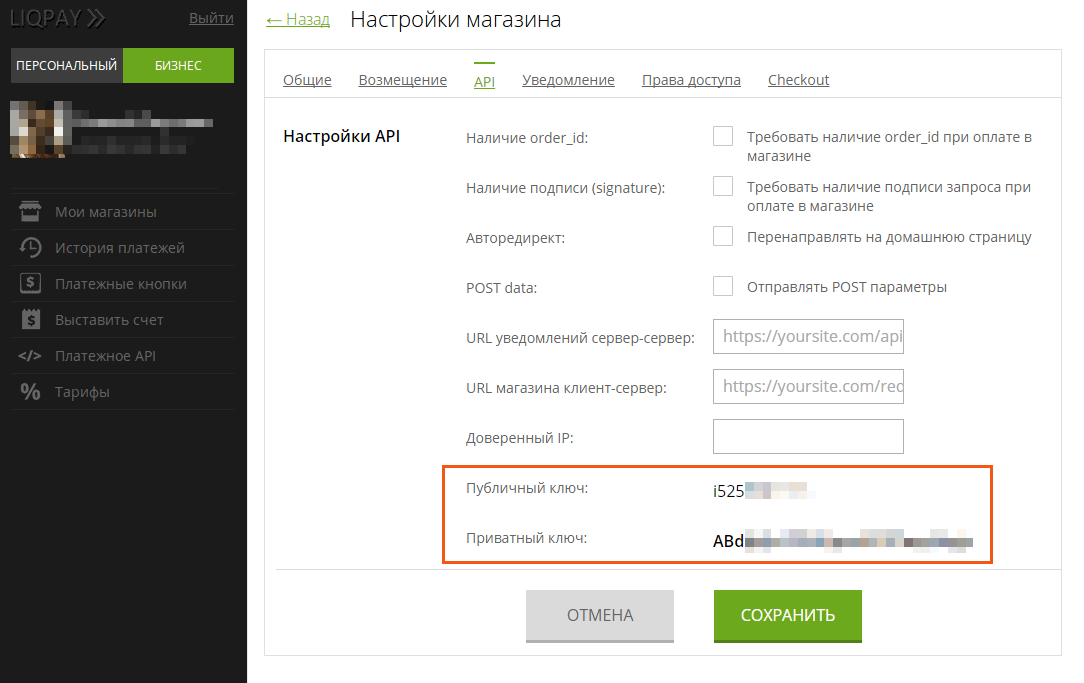Open Тарифы menu item
1084x683 pixels.
122,392
